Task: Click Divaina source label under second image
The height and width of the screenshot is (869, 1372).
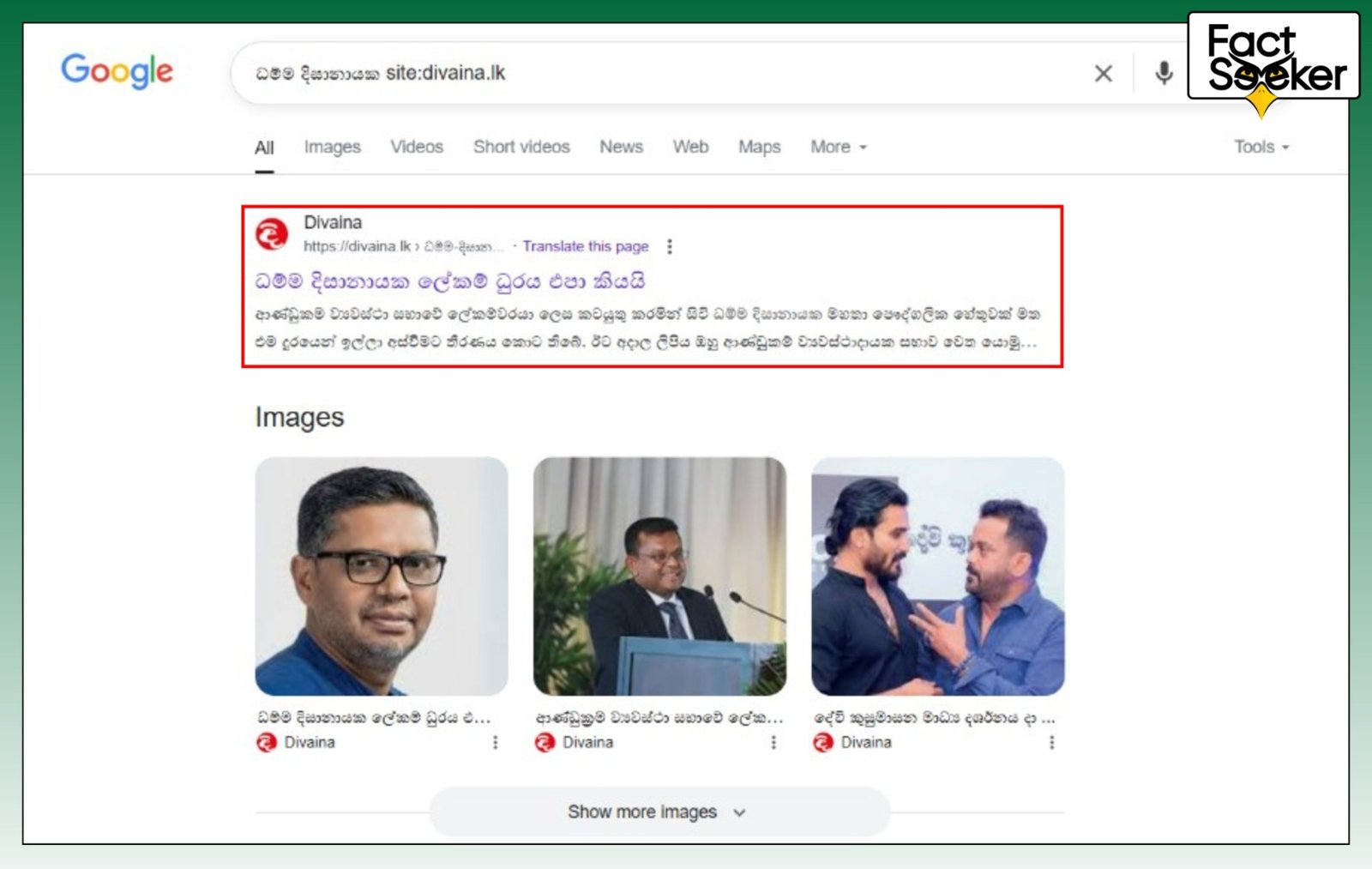Action: point(587,742)
